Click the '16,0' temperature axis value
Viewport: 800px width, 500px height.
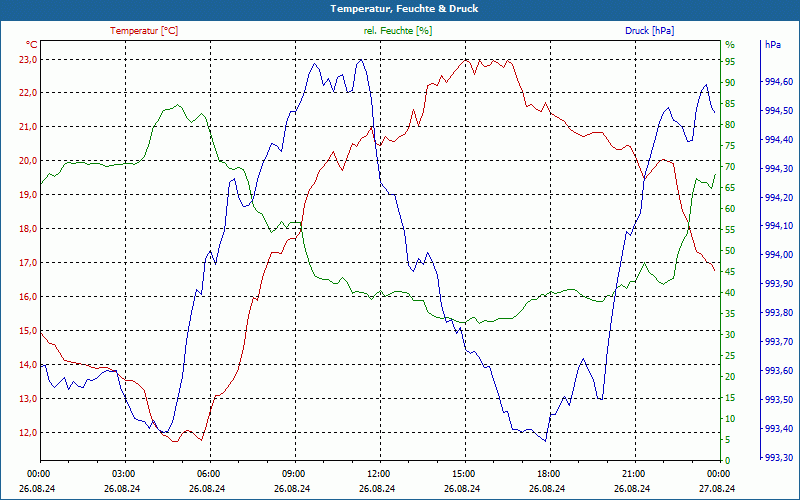pyautogui.click(x=28, y=297)
